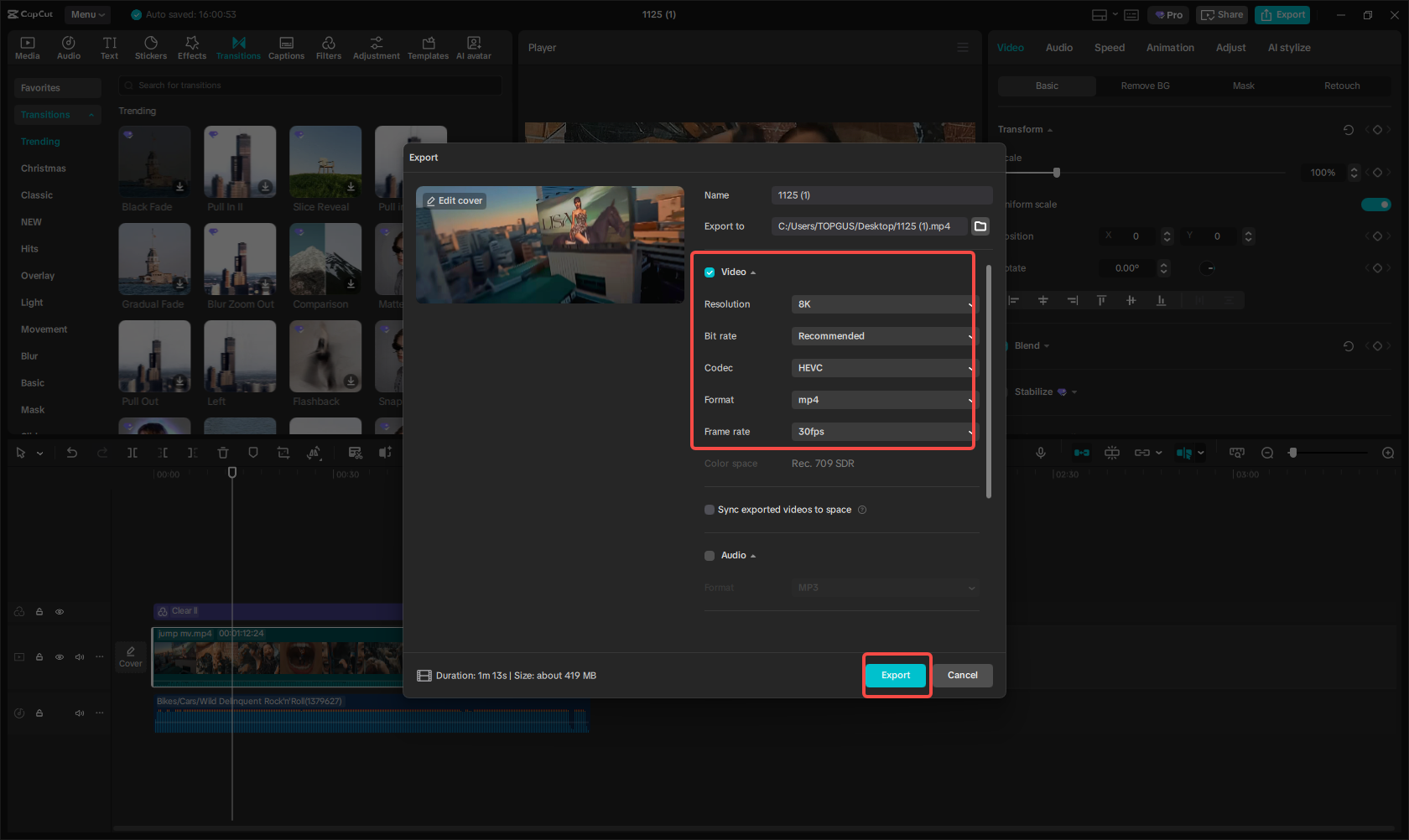This screenshot has height=840, width=1409.
Task: Click the Export button in the dialog
Action: (896, 675)
